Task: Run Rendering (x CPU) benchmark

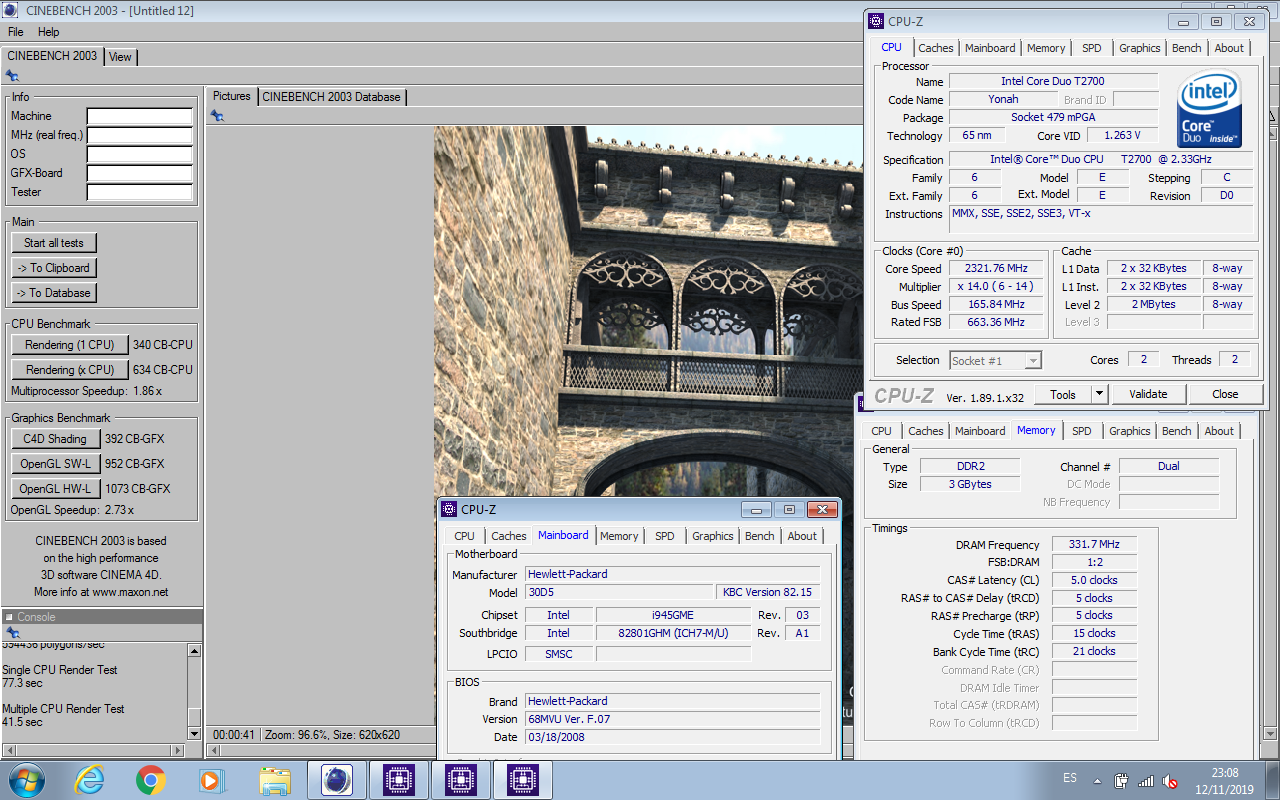Action: pos(70,370)
